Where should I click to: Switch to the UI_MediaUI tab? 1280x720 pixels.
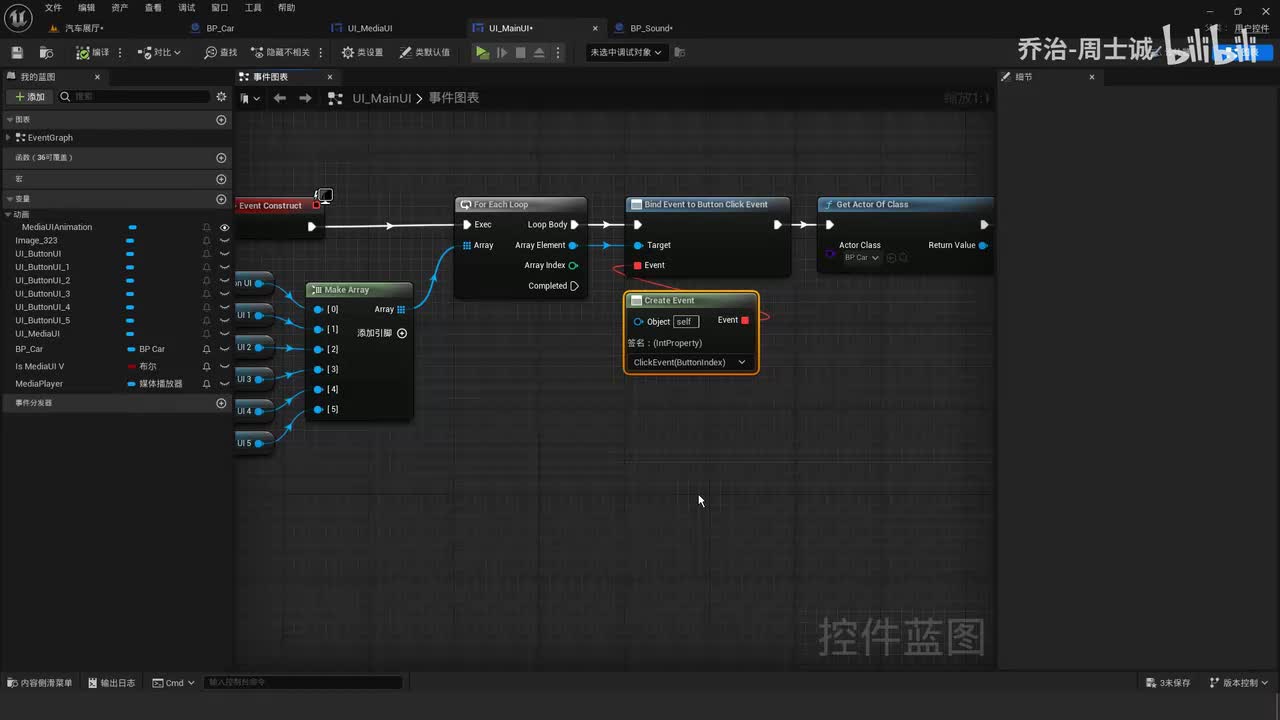pos(370,28)
